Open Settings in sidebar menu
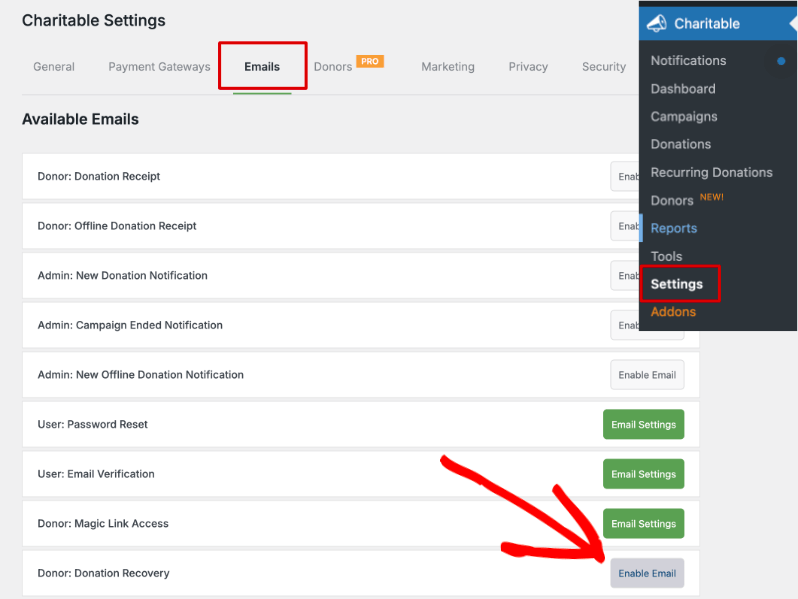This screenshot has width=798, height=599. [x=677, y=284]
